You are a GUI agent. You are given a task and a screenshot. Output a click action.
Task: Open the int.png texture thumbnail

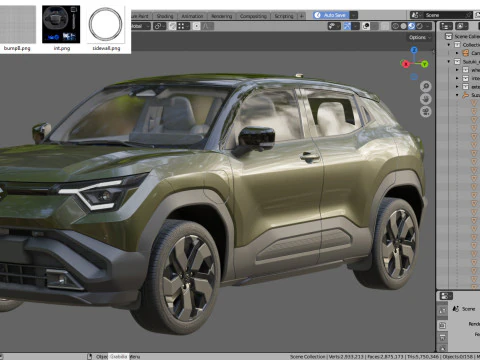click(61, 24)
